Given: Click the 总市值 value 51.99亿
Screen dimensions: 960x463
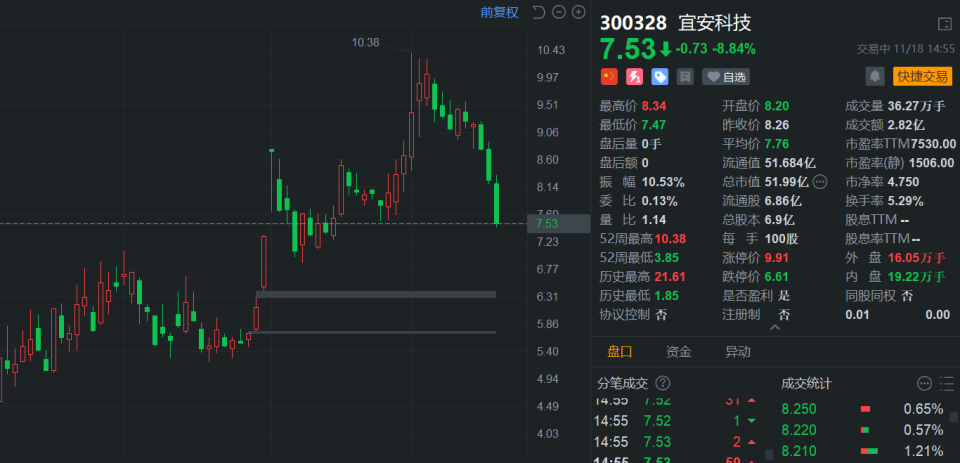Looking at the screenshot, I should tap(787, 182).
